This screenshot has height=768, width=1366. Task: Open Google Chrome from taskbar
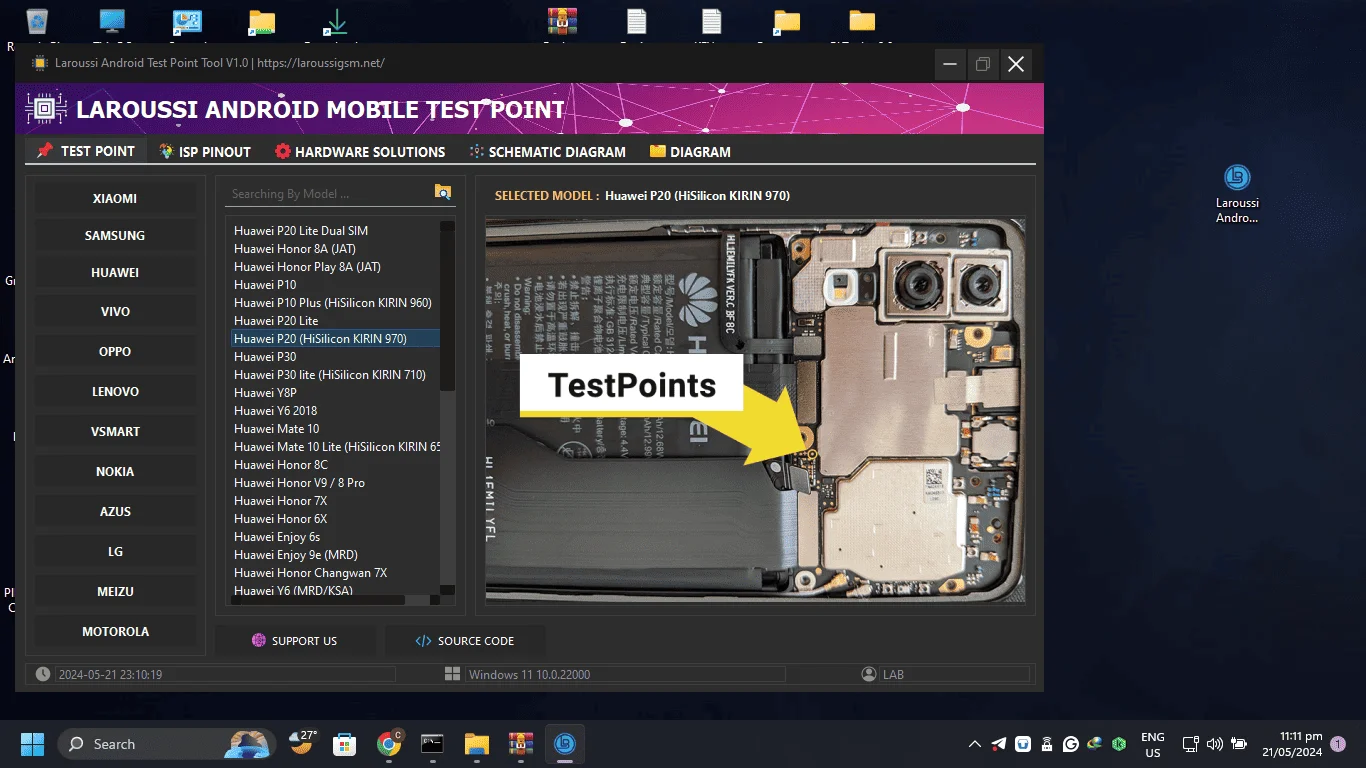pyautogui.click(x=389, y=744)
